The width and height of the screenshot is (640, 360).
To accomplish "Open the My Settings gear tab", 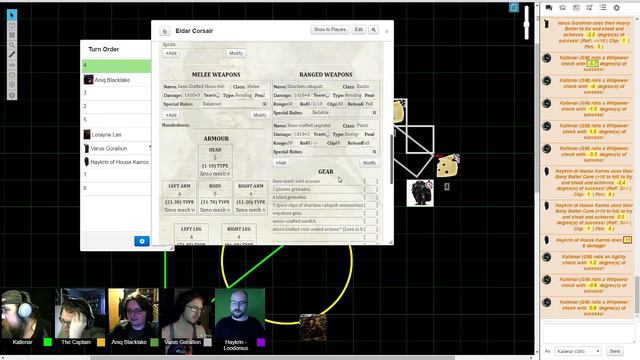I will [x=616, y=8].
